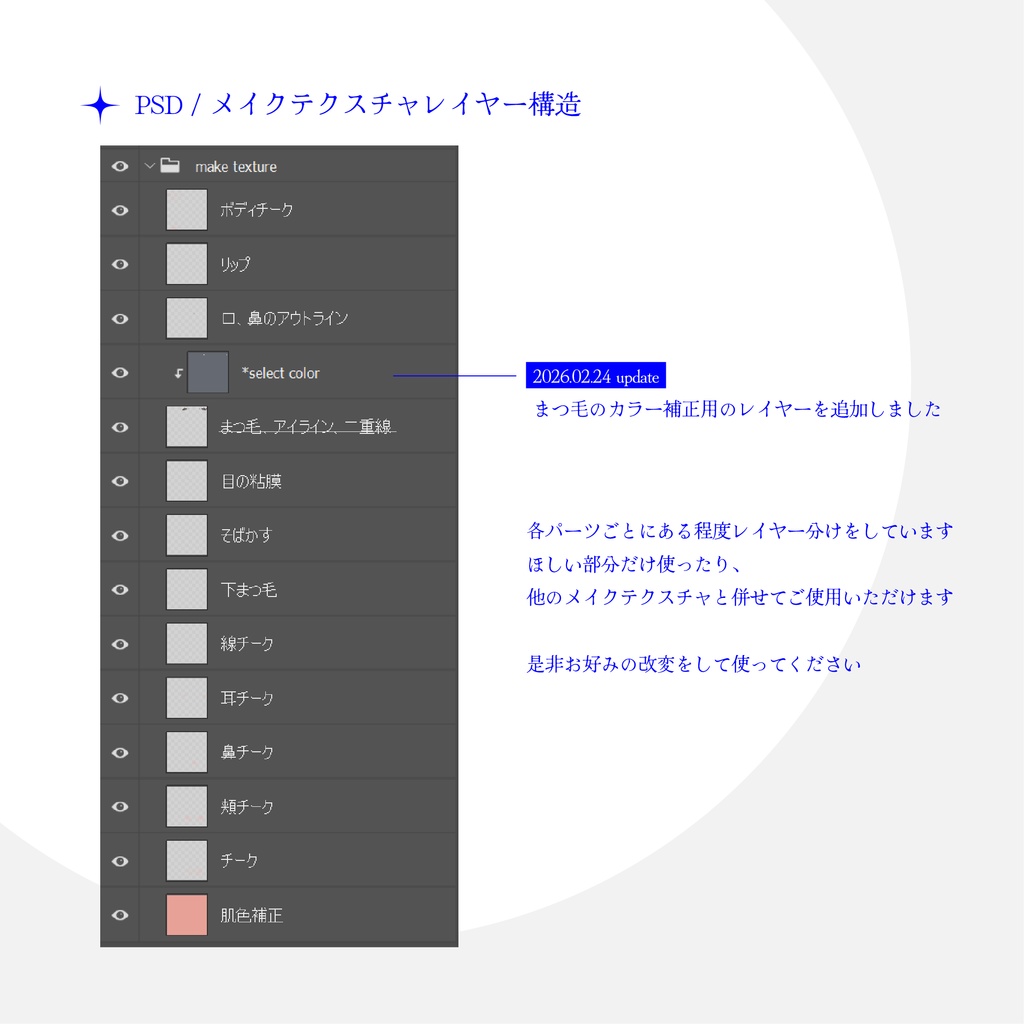This screenshot has width=1024, height=1024.
Task: Select the そばかす layer name
Action: point(246,536)
